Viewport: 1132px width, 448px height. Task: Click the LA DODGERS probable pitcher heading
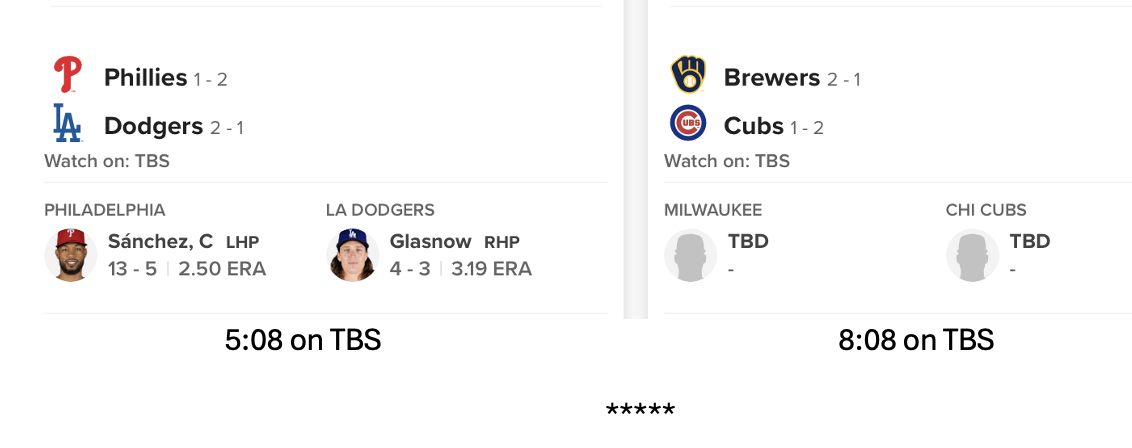(x=380, y=210)
